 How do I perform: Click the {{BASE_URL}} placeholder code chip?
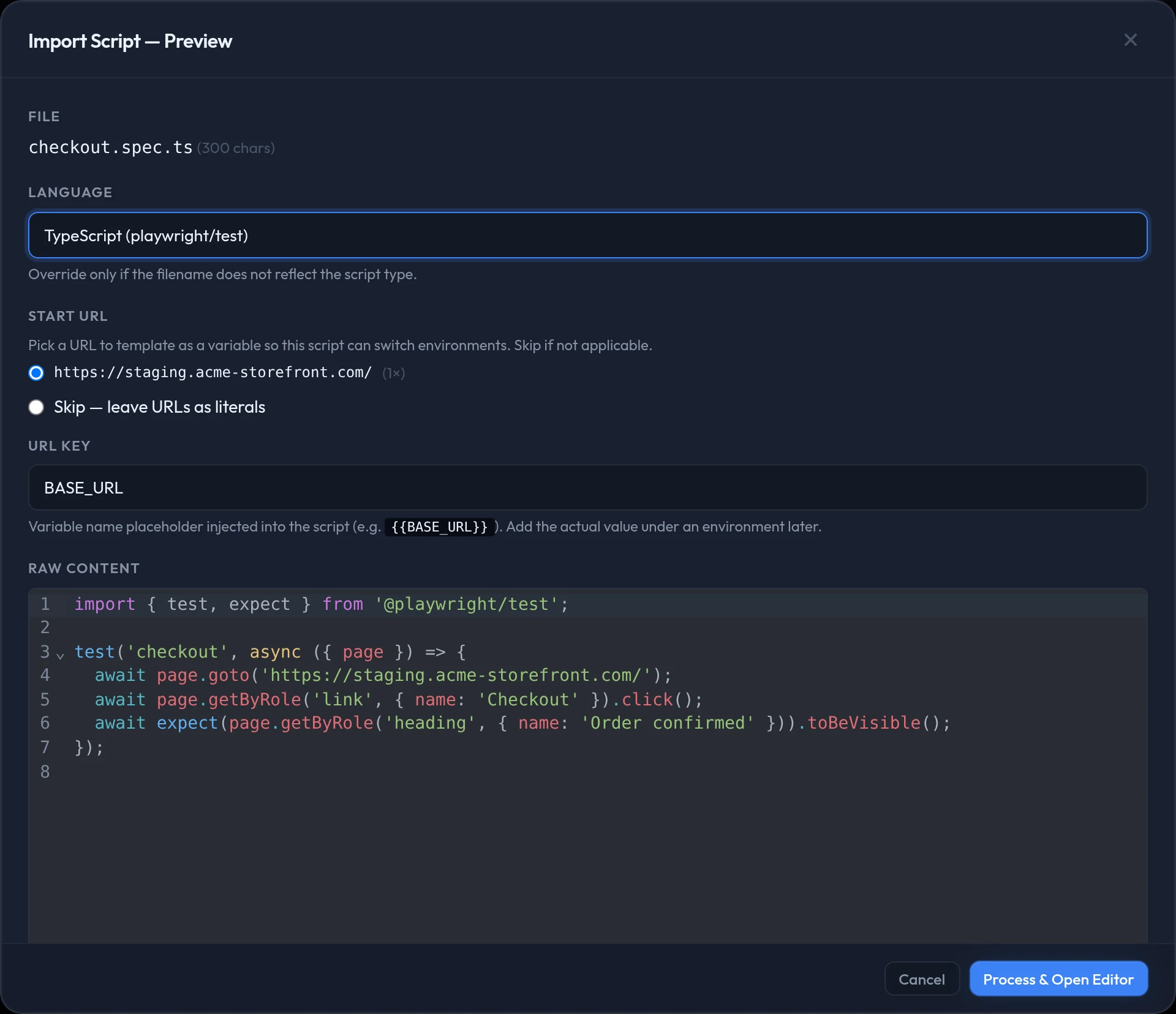[x=439, y=527]
